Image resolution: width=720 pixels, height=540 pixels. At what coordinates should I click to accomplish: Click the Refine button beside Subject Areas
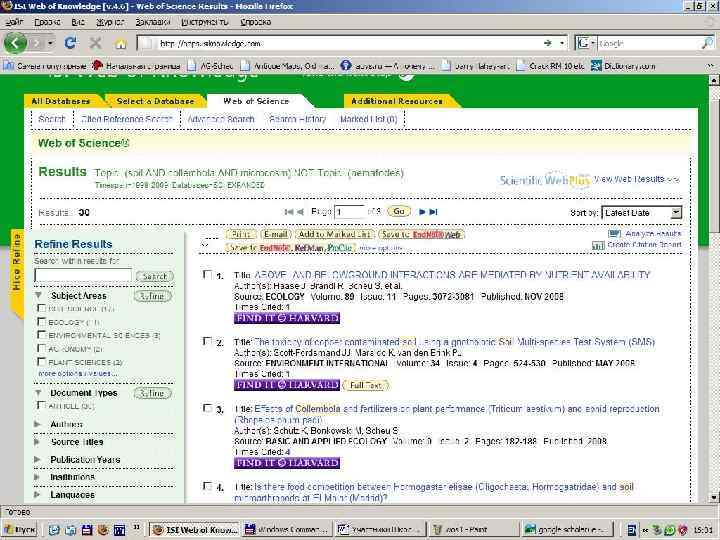click(x=152, y=296)
